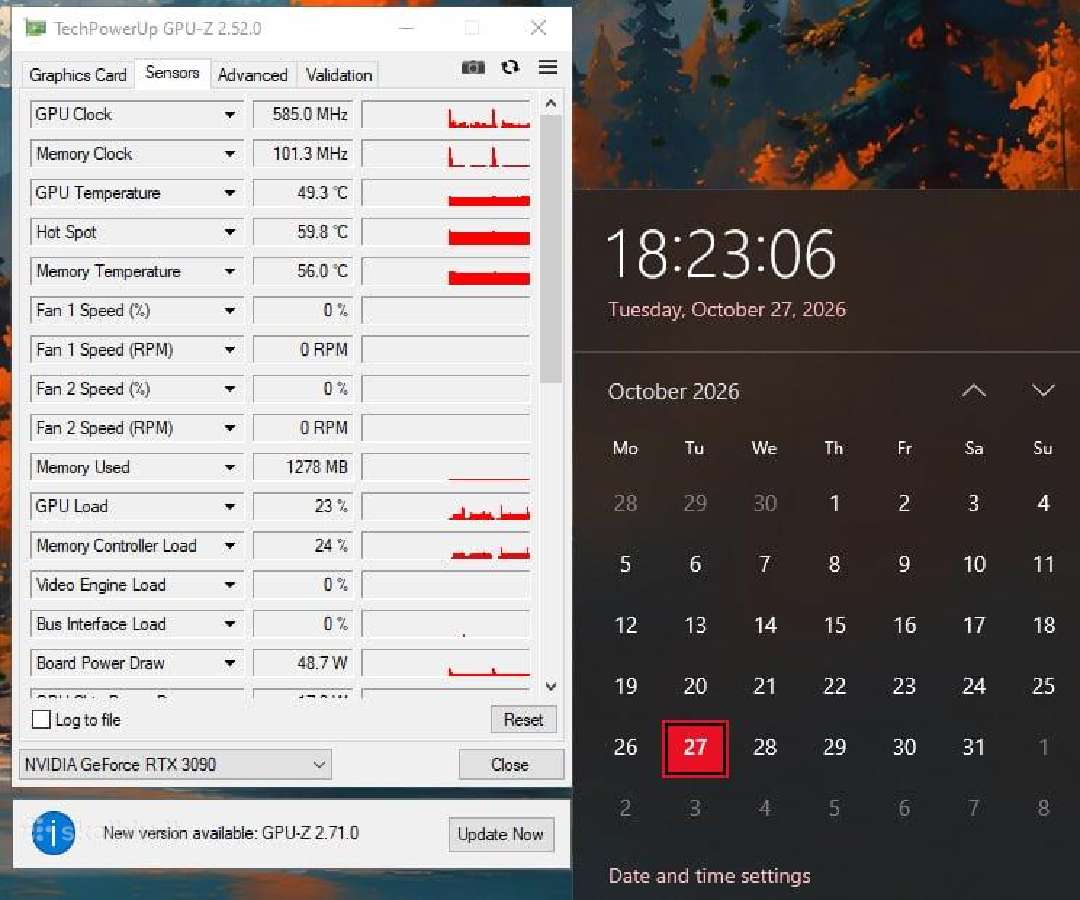This screenshot has height=900, width=1080.
Task: Go to previous month in calendar
Action: click(973, 391)
